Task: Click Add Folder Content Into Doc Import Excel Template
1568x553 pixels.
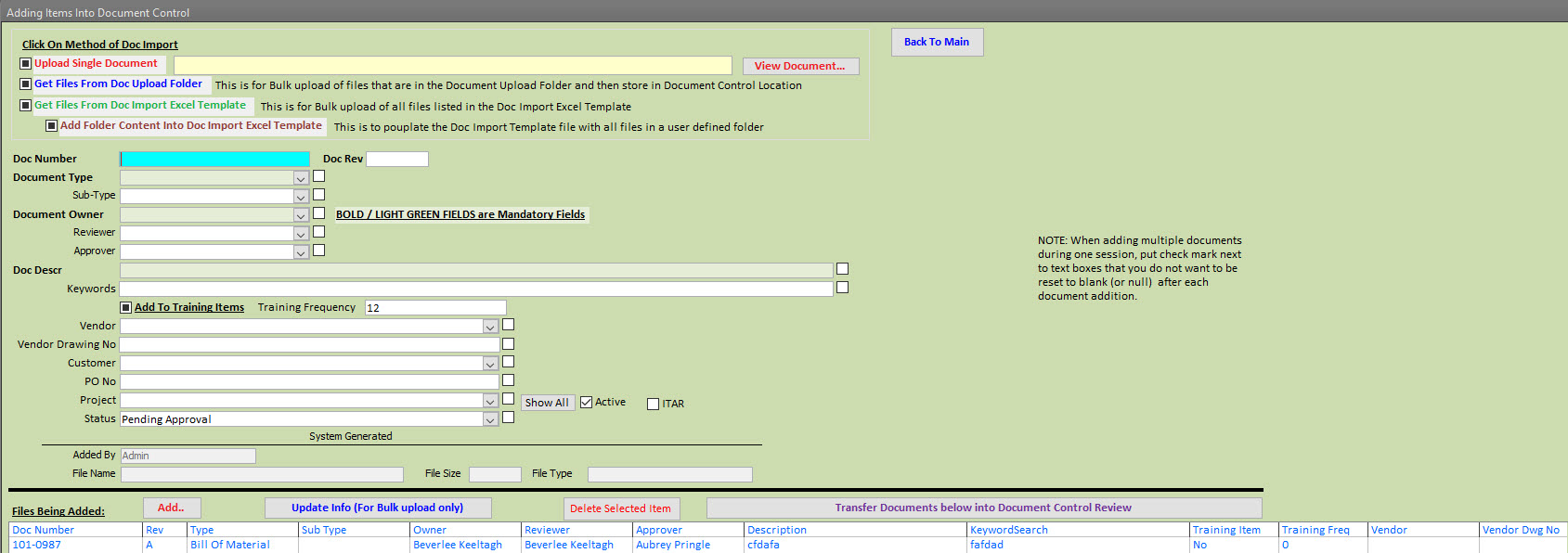Action: tap(191, 126)
